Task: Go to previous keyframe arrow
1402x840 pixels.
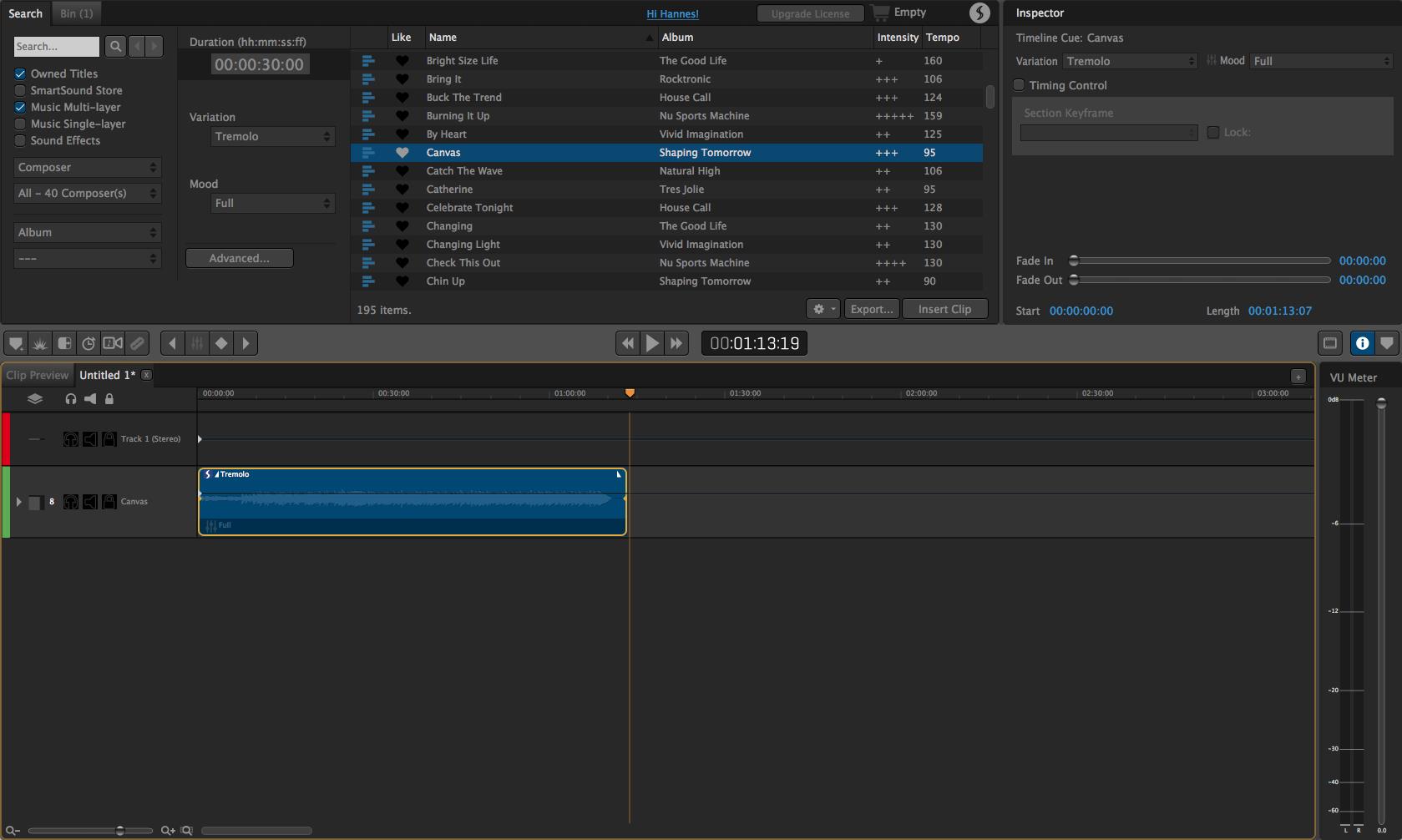Action: coord(172,343)
